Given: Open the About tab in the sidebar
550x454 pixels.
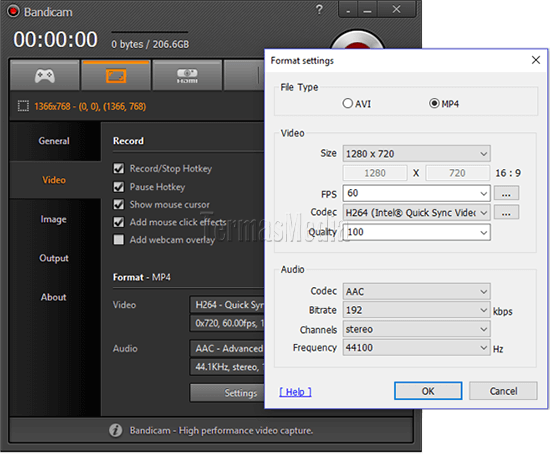Looking at the screenshot, I should [x=55, y=297].
